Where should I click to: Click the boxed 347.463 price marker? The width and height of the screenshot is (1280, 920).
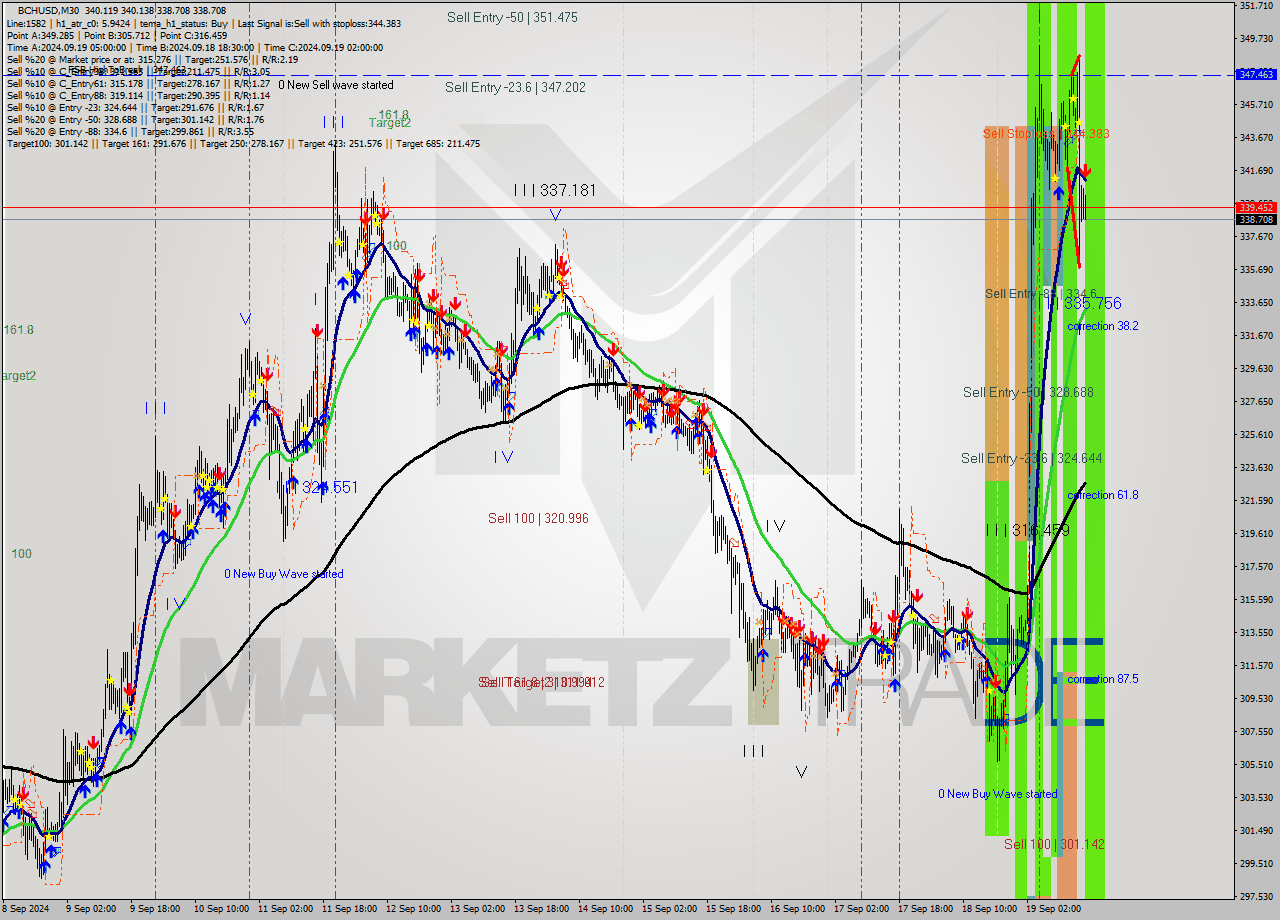(x=1255, y=74)
